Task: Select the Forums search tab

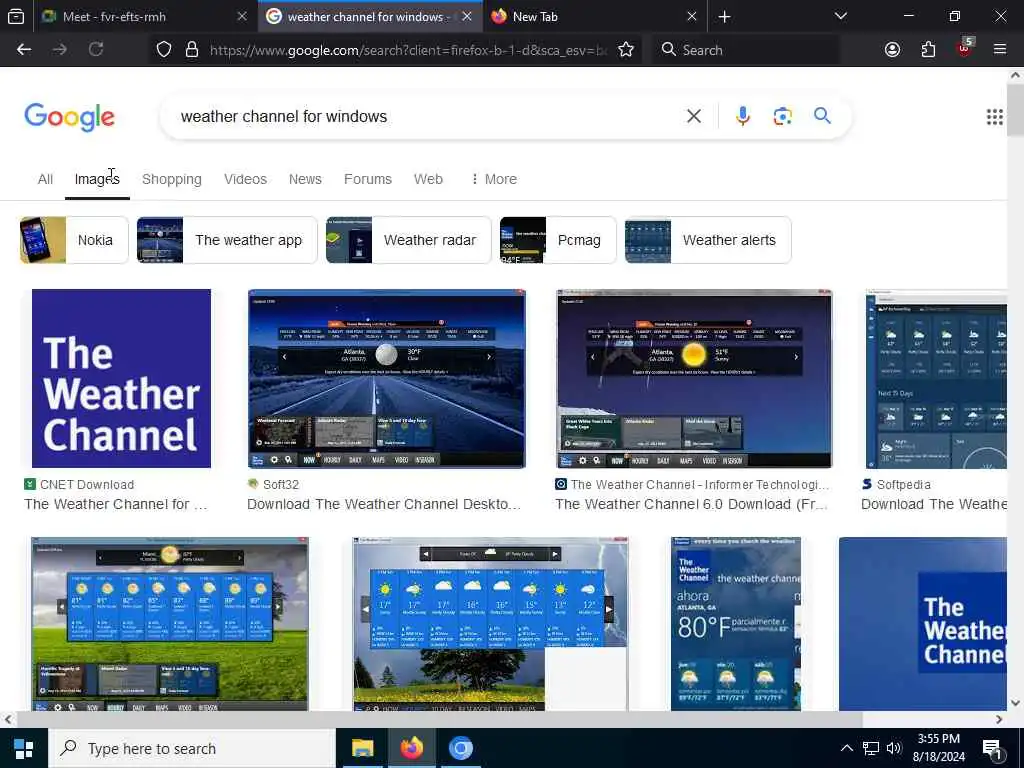Action: tap(368, 179)
